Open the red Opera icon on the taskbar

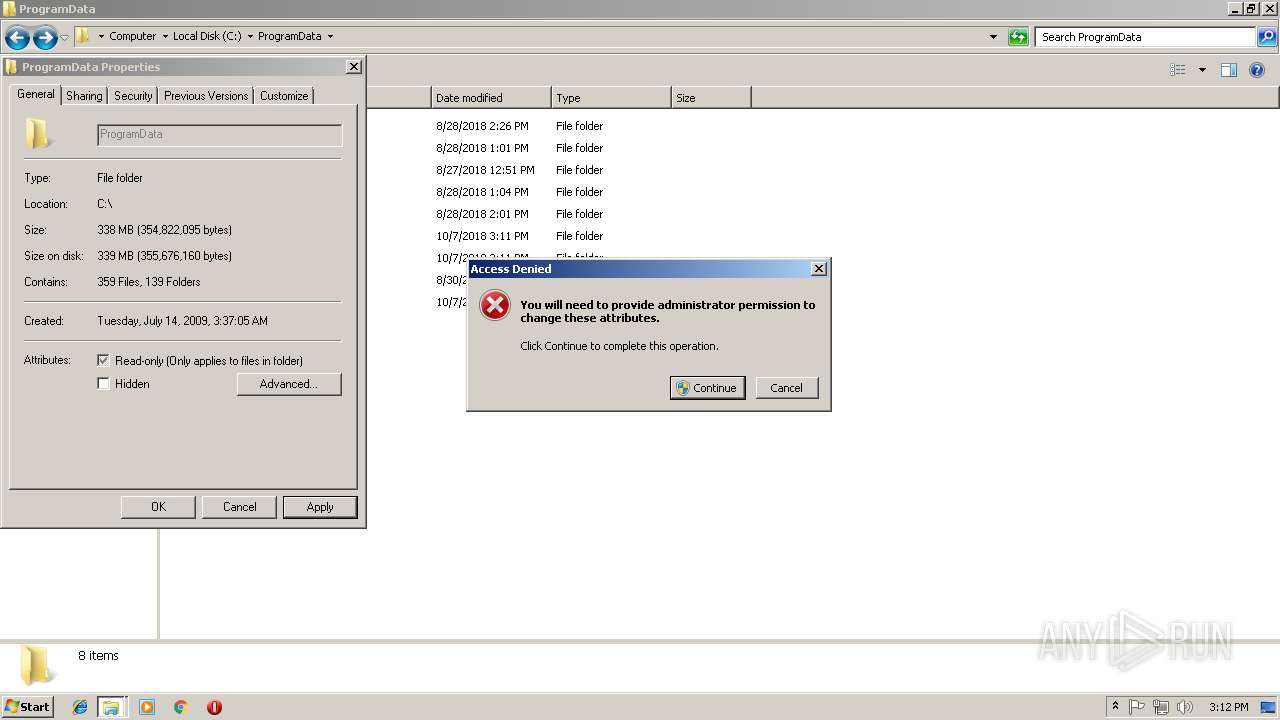214,707
